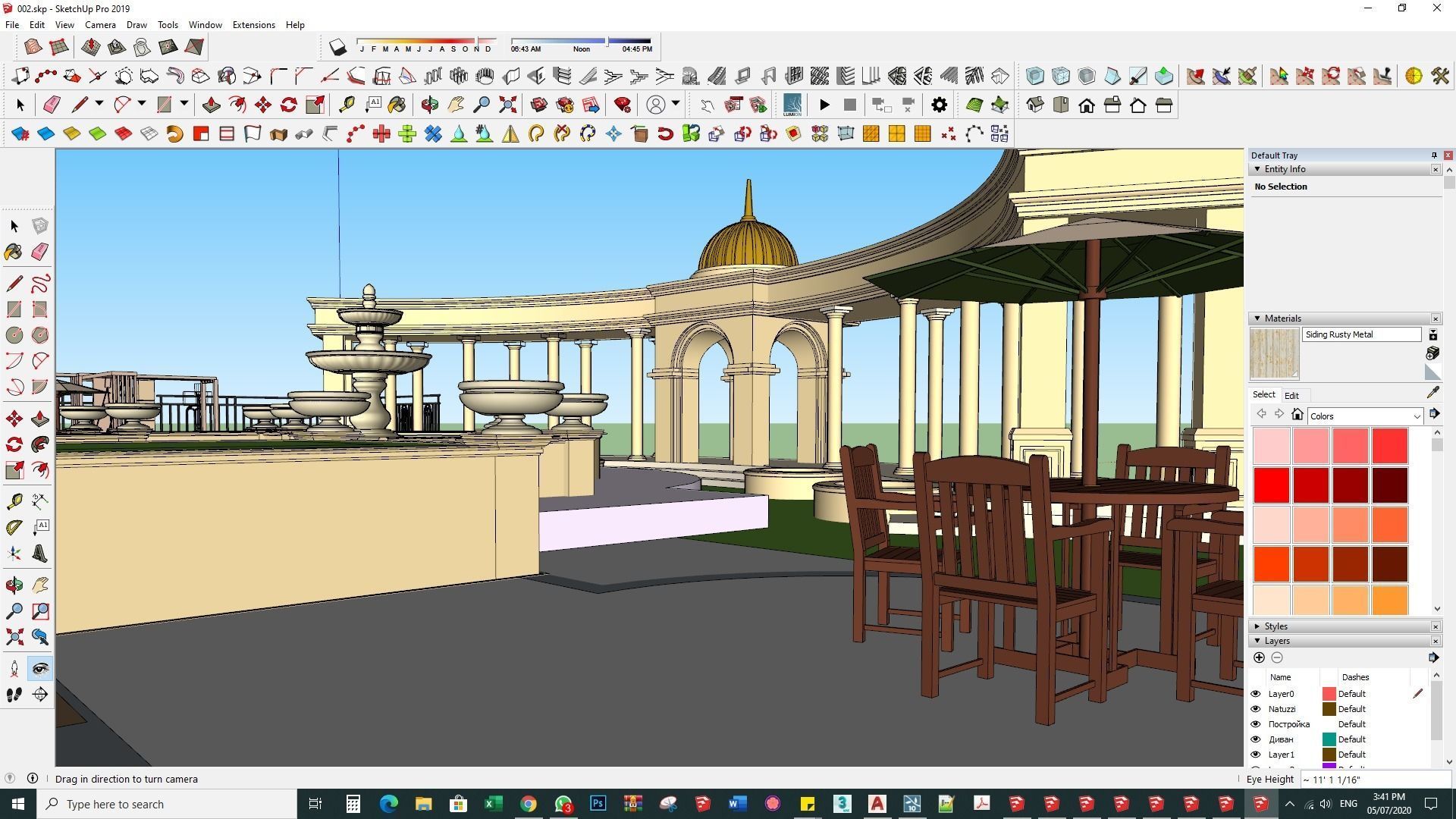Select the Eraser tool in left toolbar
The image size is (1456, 819).
tap(40, 252)
